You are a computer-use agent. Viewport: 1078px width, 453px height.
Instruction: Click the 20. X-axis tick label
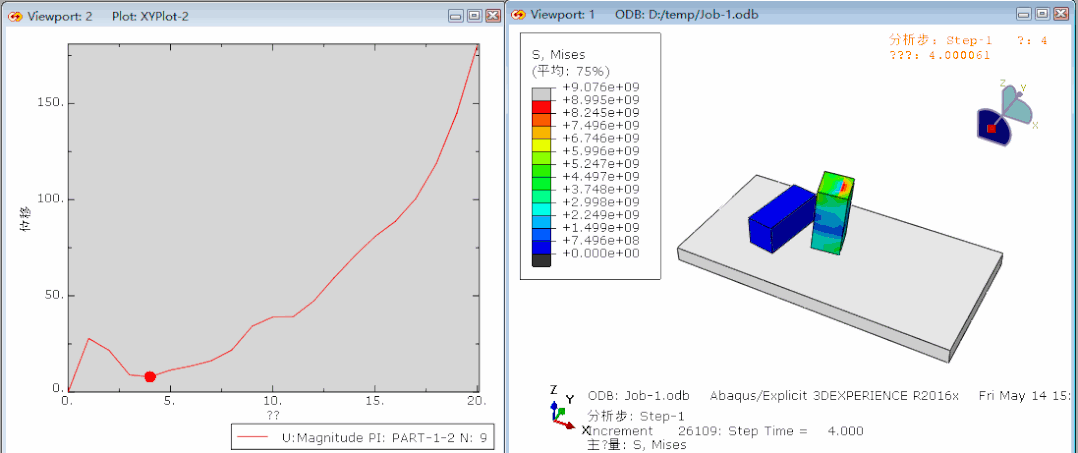click(474, 400)
